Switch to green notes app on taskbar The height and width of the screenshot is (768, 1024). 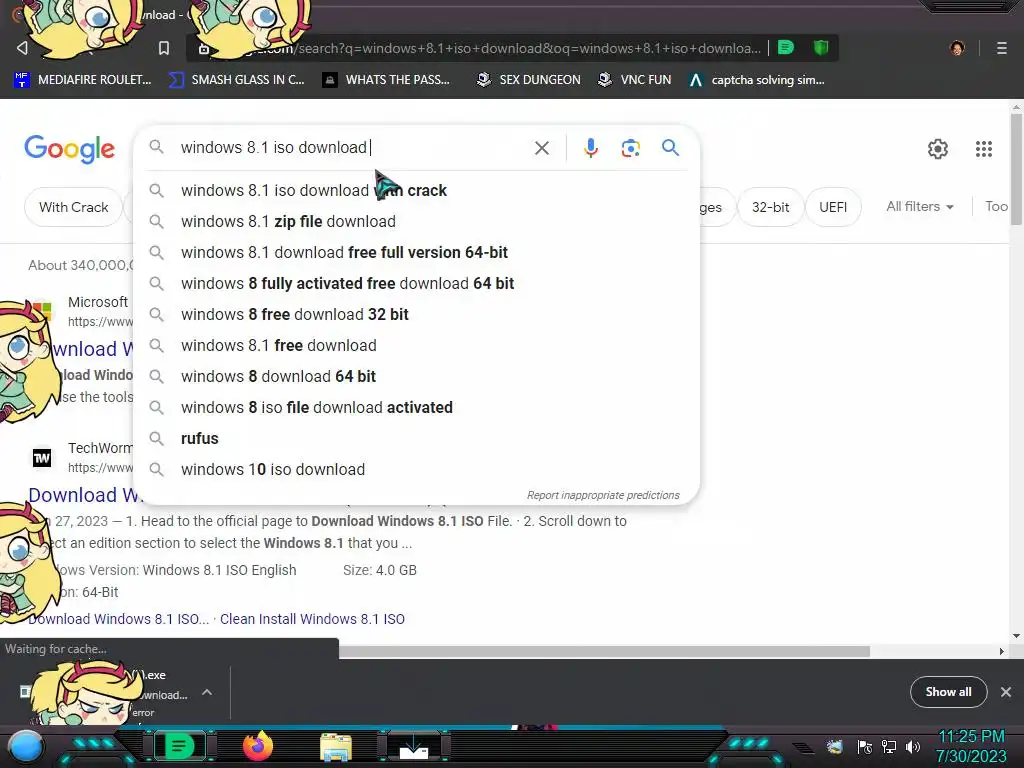click(x=179, y=746)
